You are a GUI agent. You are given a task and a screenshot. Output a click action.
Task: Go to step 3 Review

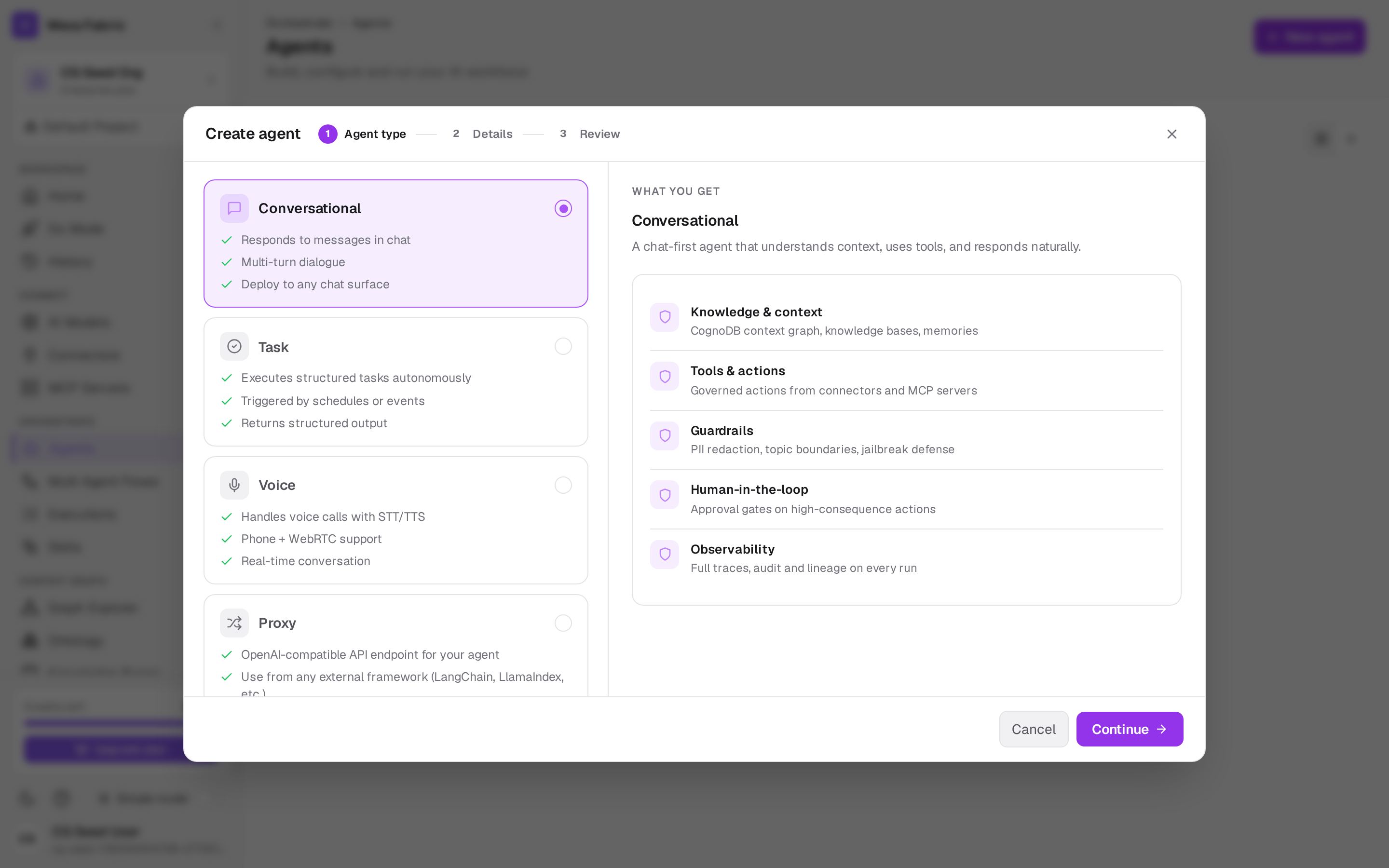[x=589, y=134]
